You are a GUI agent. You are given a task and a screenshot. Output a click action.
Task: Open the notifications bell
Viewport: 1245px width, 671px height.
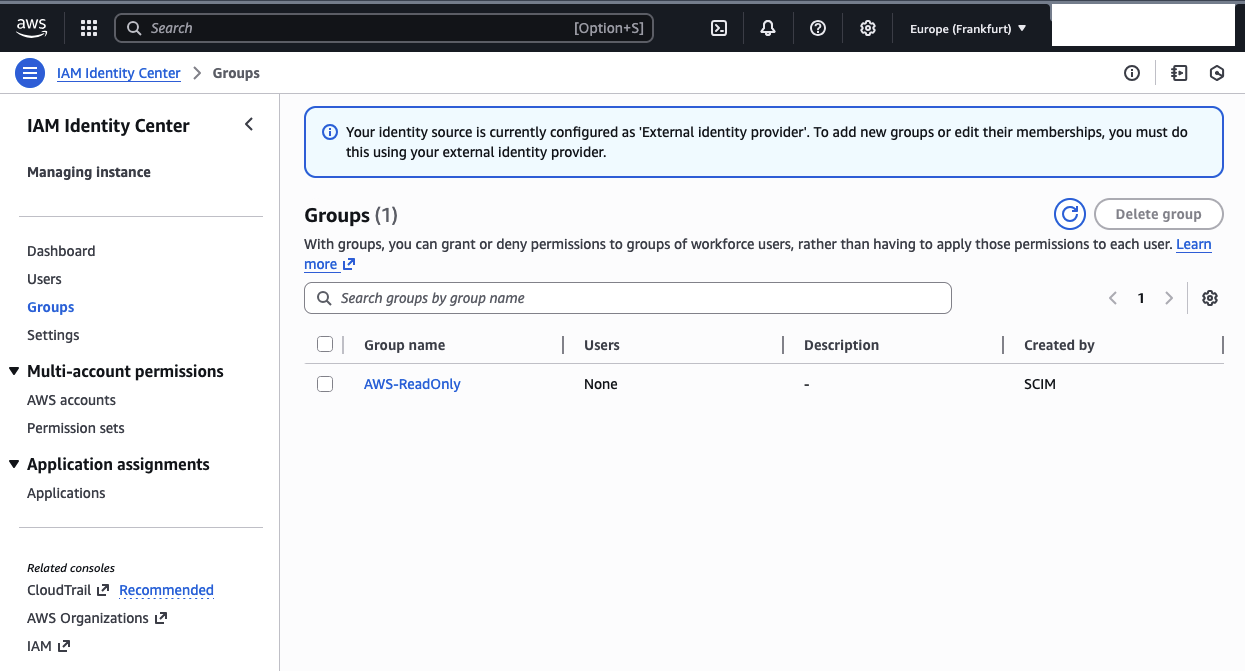point(767,27)
